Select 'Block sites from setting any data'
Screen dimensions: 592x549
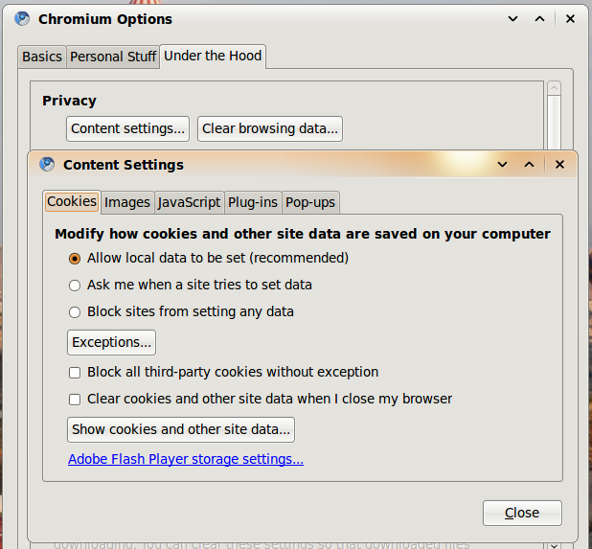pos(74,312)
